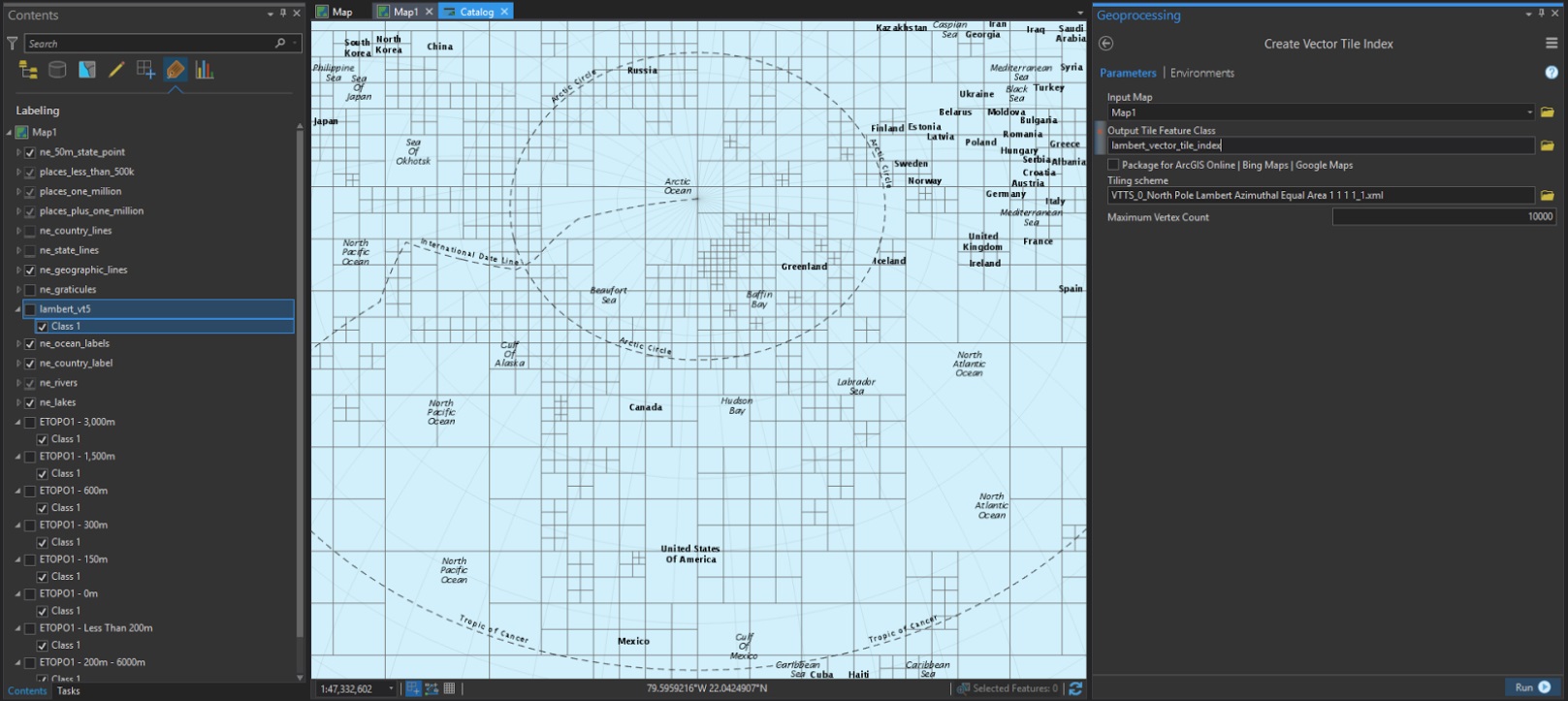Switch to List By Data Source view
This screenshot has height=701, width=1568.
coord(57,70)
